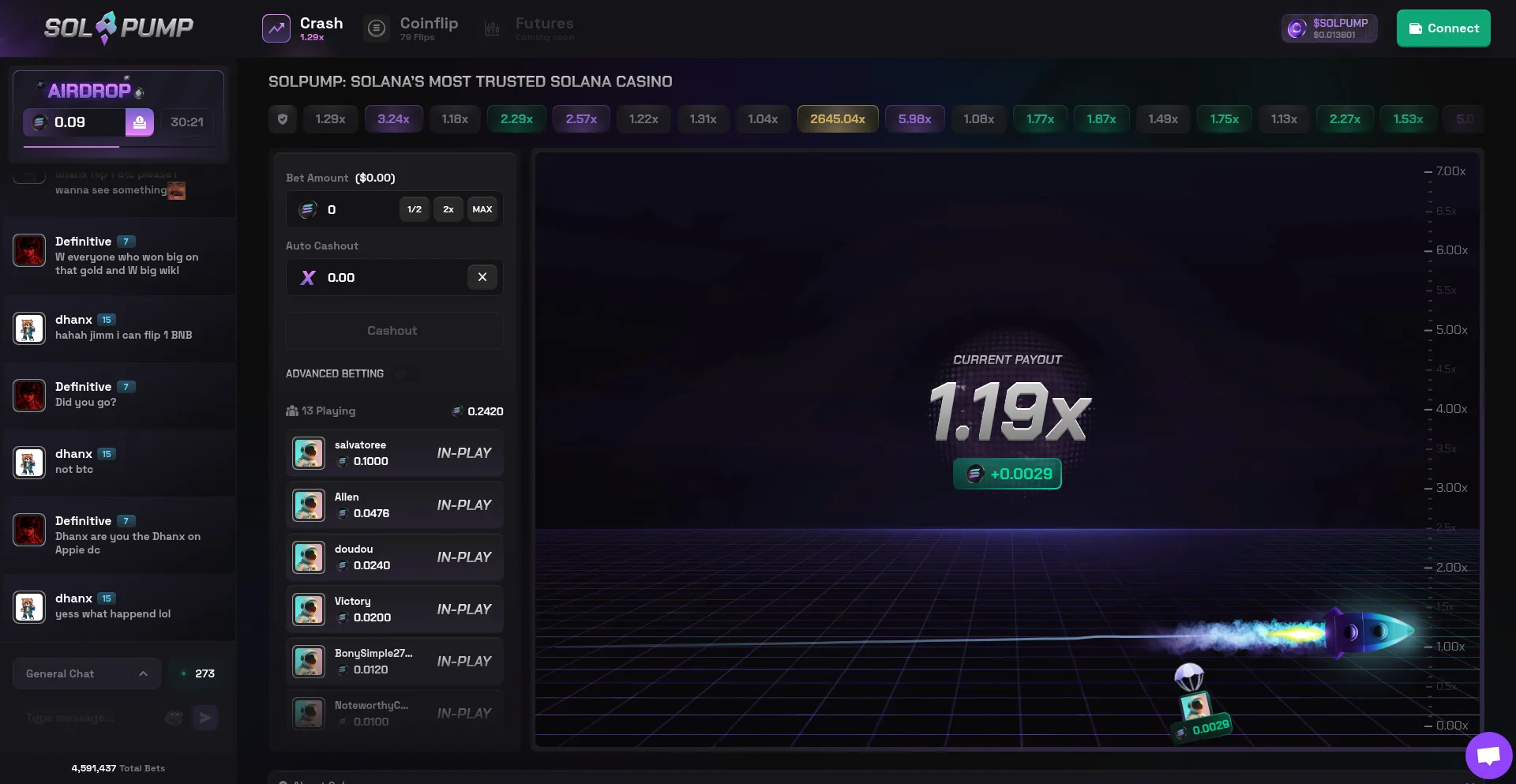Open the frog emoji picker

coord(174,718)
